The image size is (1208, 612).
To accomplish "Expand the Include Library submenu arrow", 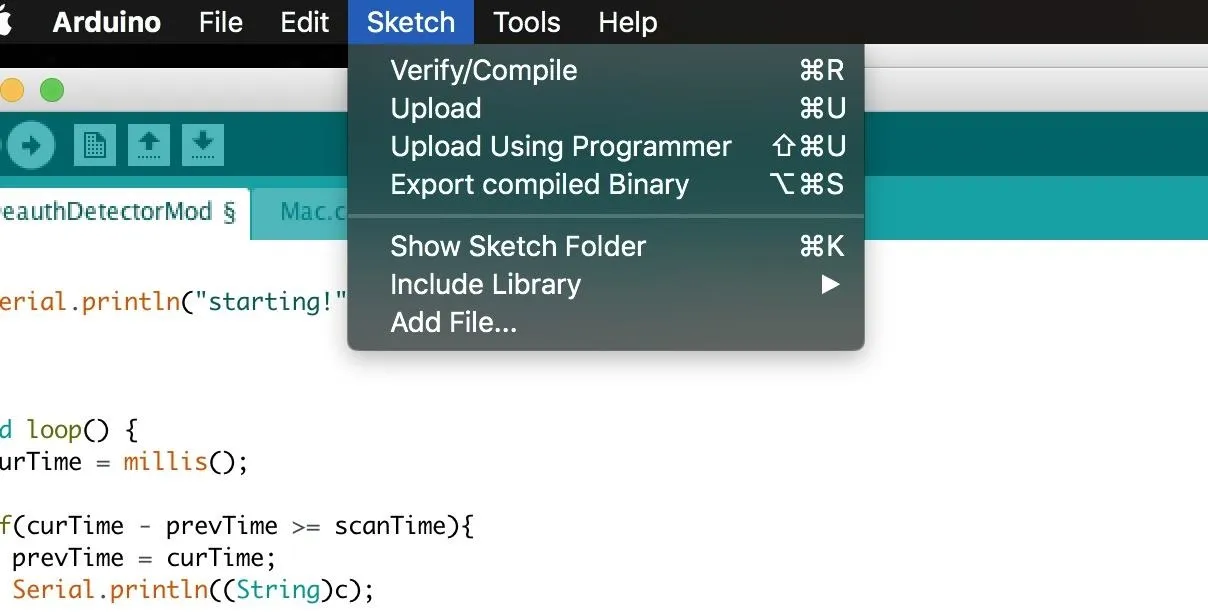I will coord(829,285).
